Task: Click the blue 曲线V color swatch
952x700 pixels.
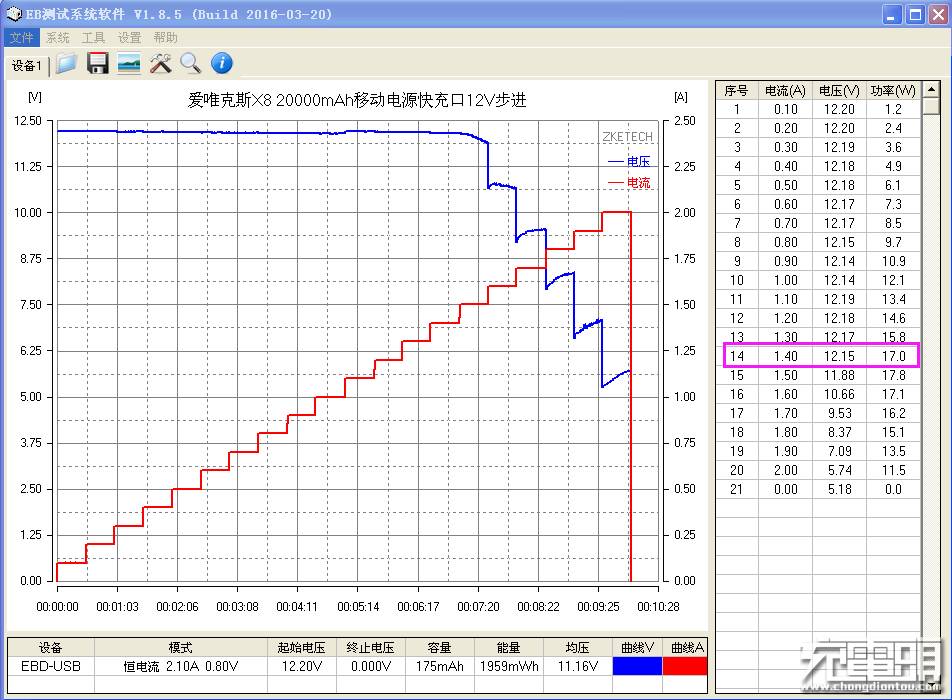Action: point(637,666)
